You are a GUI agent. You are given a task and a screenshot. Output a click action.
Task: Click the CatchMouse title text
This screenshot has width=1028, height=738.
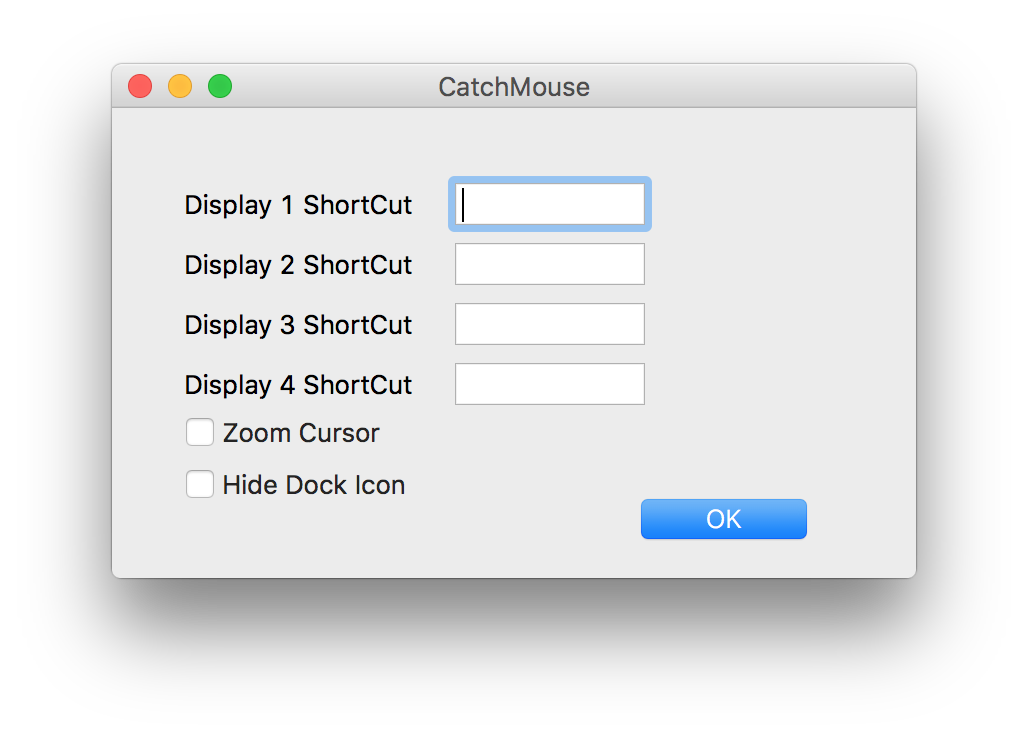point(514,87)
